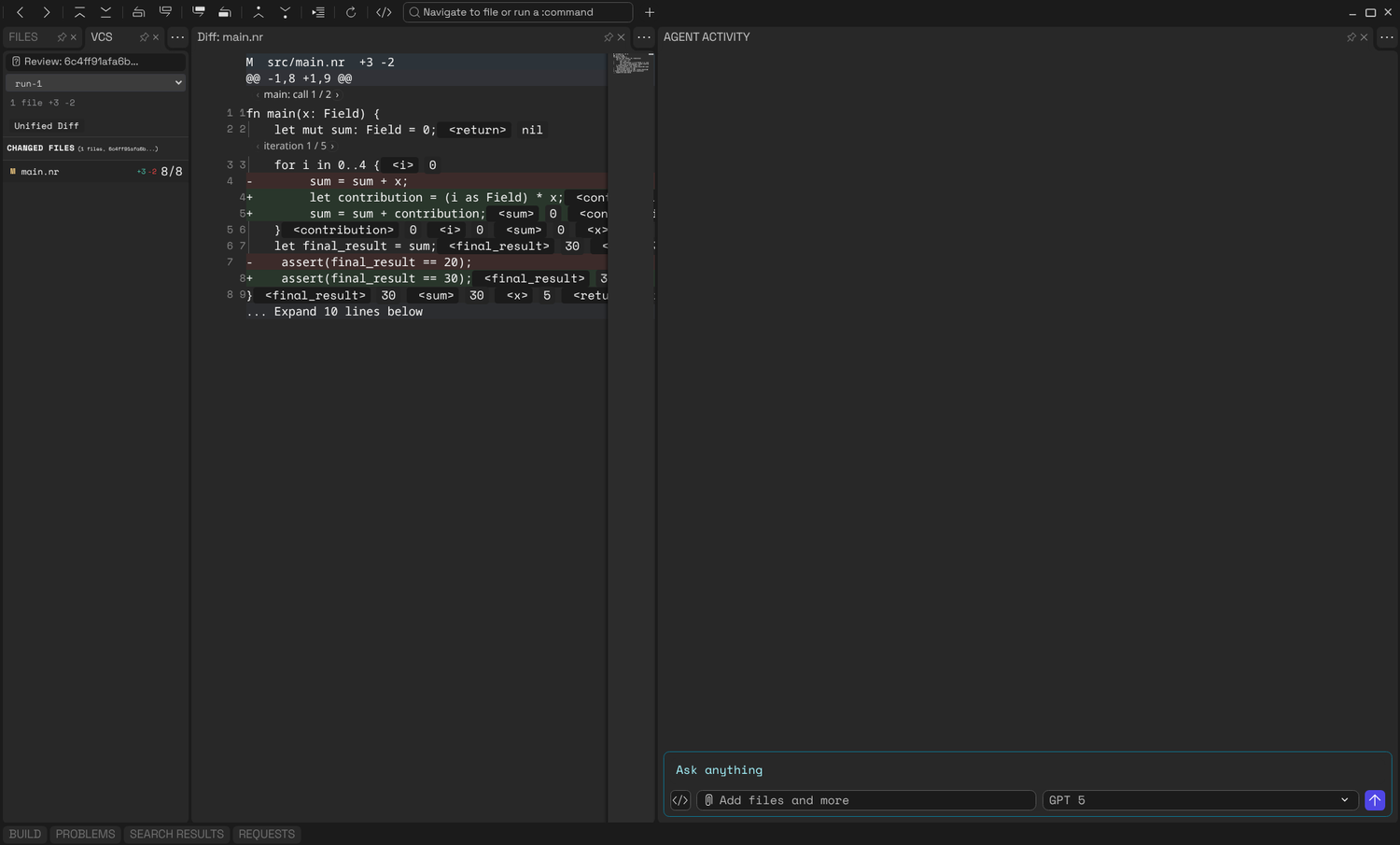Screen dimensions: 1400x845
Task: Click the code brackets icon in chat box
Action: [680, 800]
